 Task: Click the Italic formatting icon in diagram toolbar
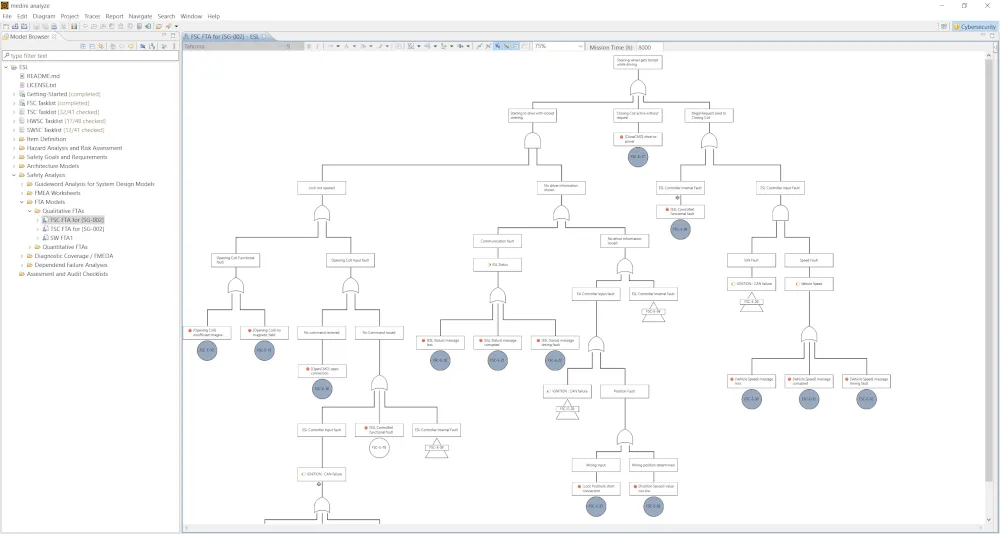[x=317, y=46]
